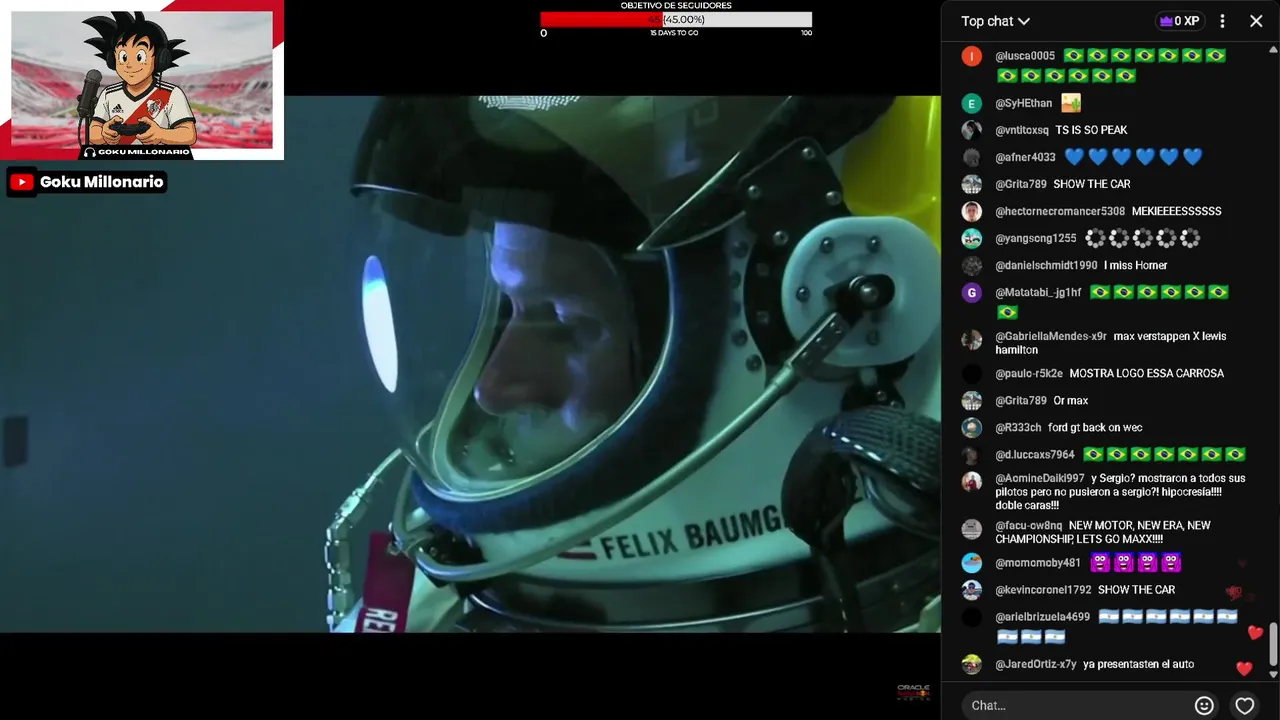Click message MOSTRA LOGO ESSA CARROSA
The image size is (1280, 720).
click(x=1146, y=373)
